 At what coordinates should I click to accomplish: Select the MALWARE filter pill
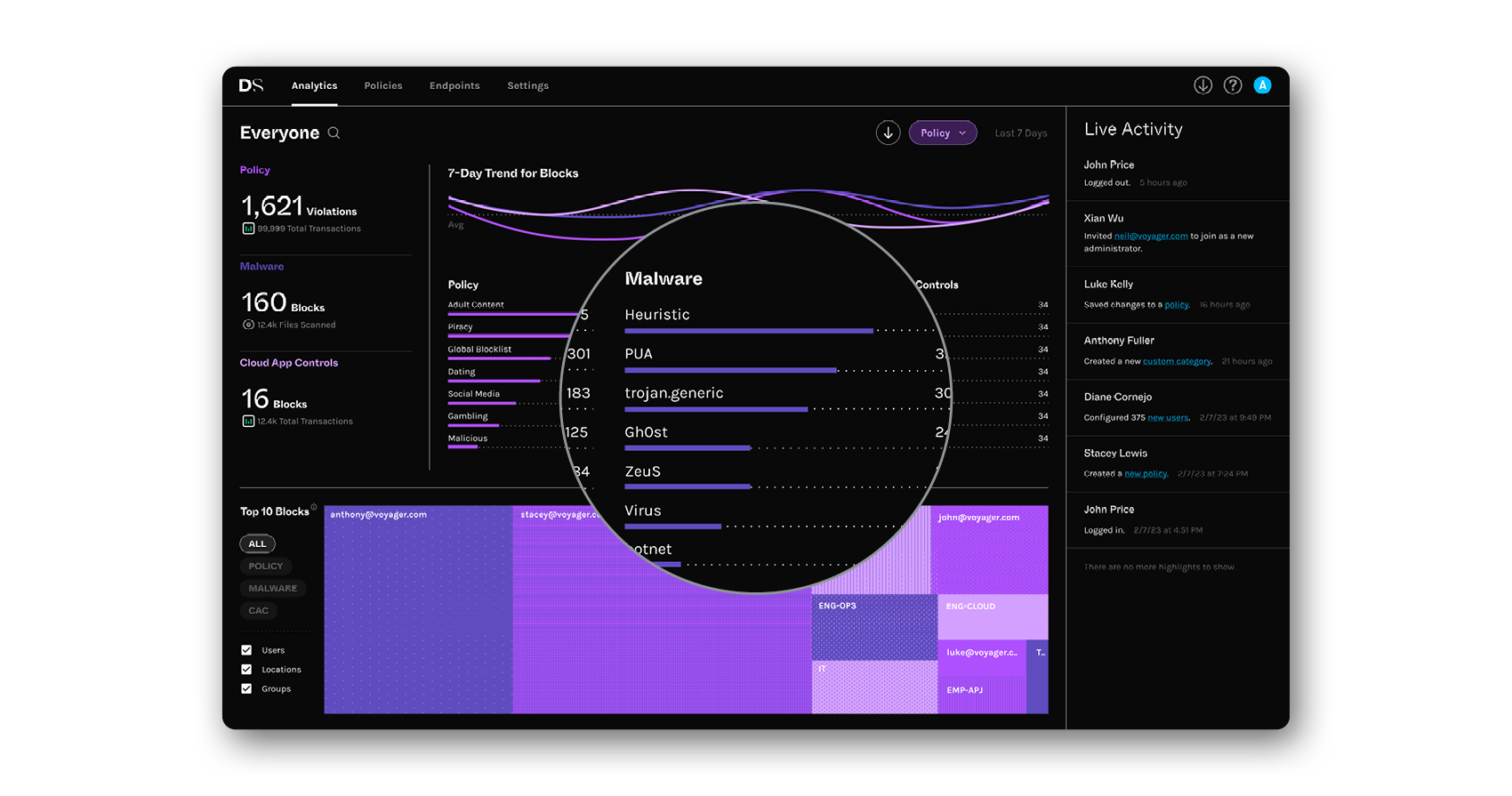click(x=272, y=588)
